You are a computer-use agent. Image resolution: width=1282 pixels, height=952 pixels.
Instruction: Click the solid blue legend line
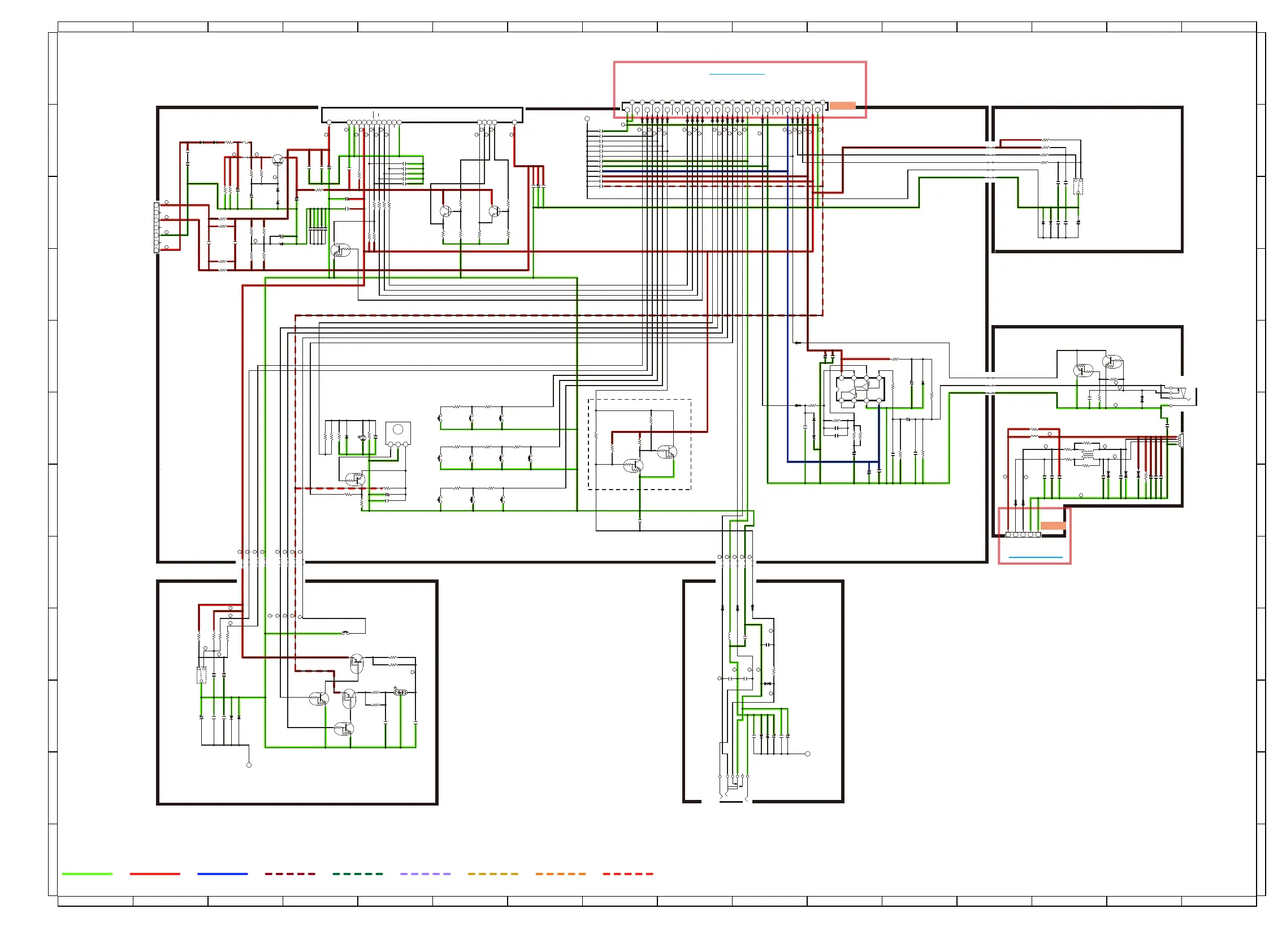pos(222,873)
